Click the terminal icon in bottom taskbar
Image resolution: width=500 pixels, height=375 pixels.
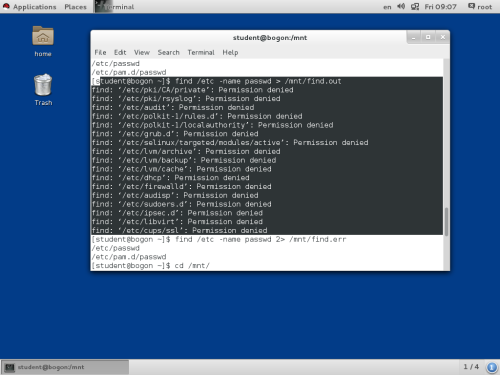tap(10, 367)
